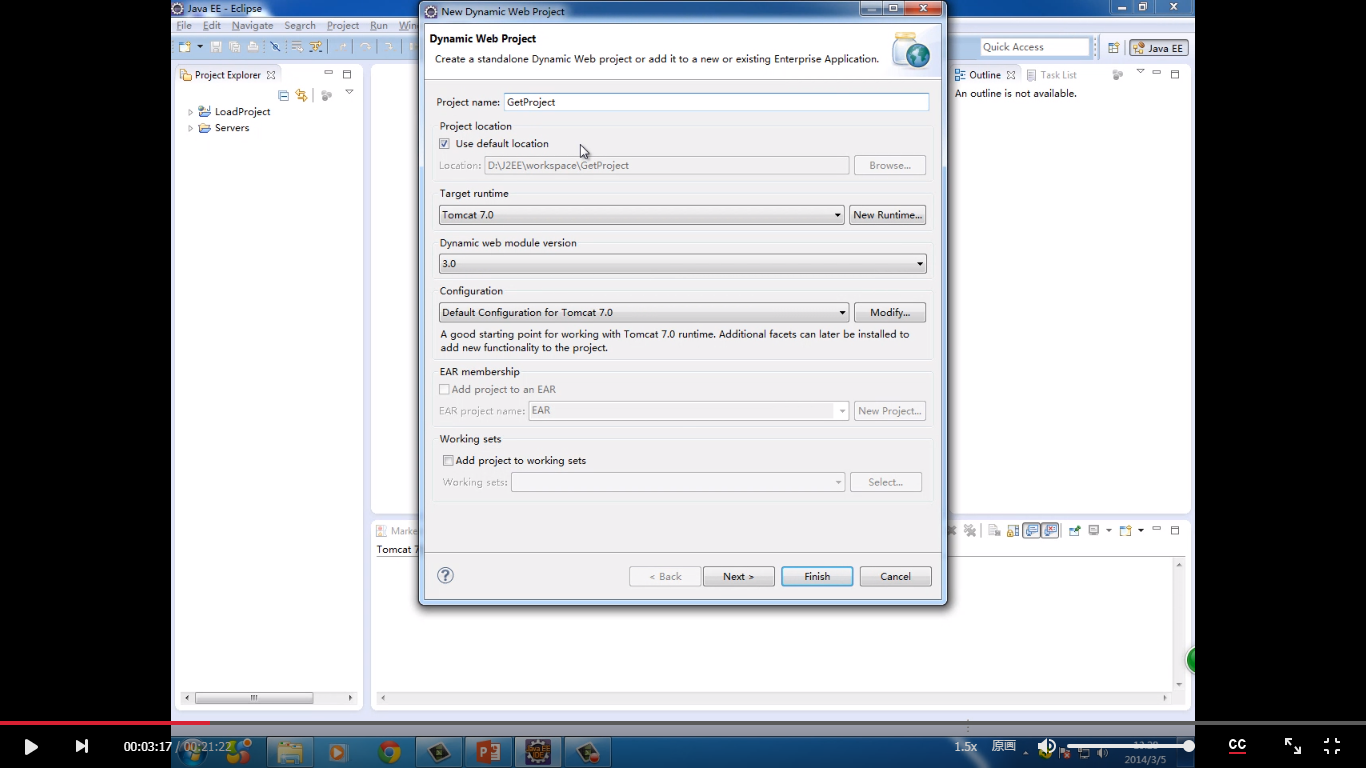Click the help question mark icon in dialog
The width and height of the screenshot is (1366, 768).
tap(446, 575)
